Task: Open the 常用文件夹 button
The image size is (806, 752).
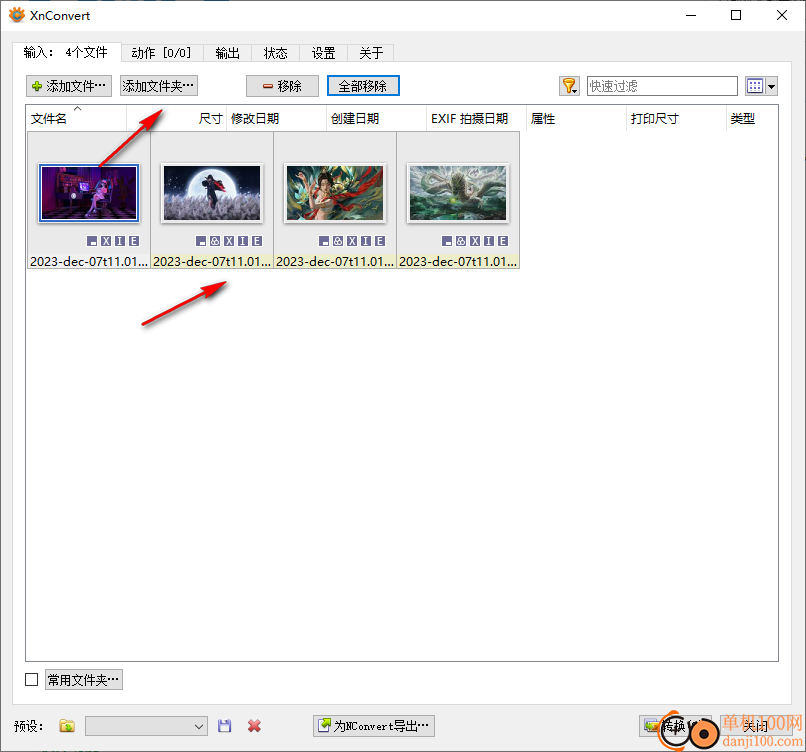Action: coord(84,680)
